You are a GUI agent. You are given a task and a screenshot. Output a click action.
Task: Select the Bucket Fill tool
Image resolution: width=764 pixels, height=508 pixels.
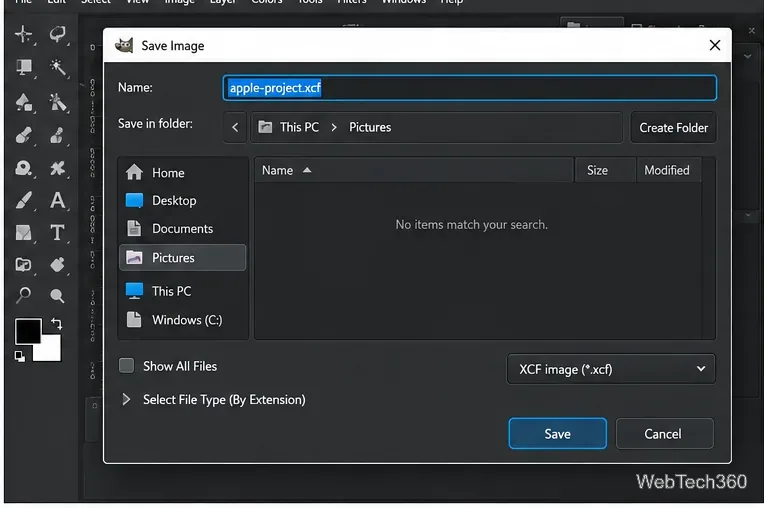[23, 102]
